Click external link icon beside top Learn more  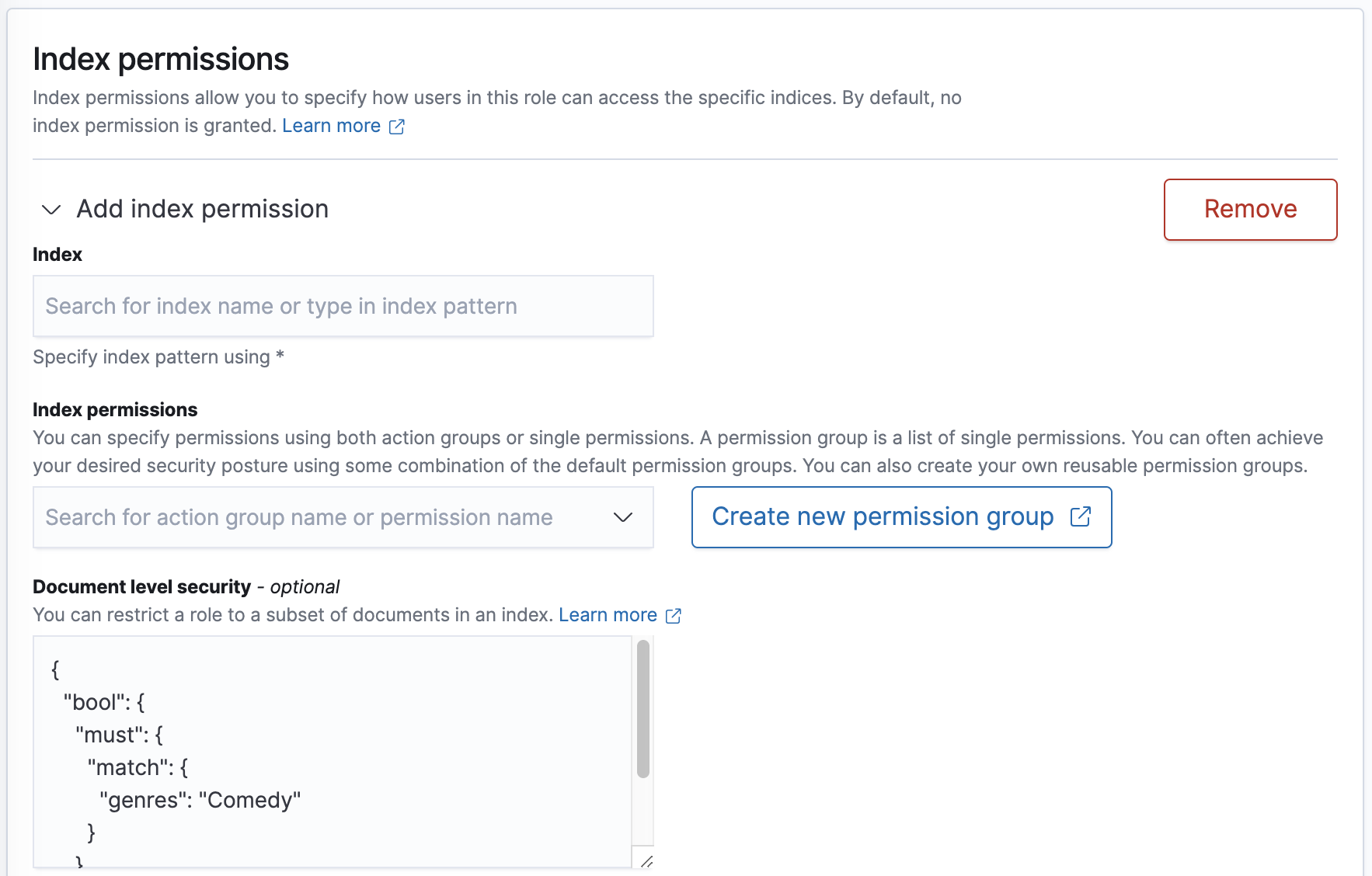(x=397, y=126)
